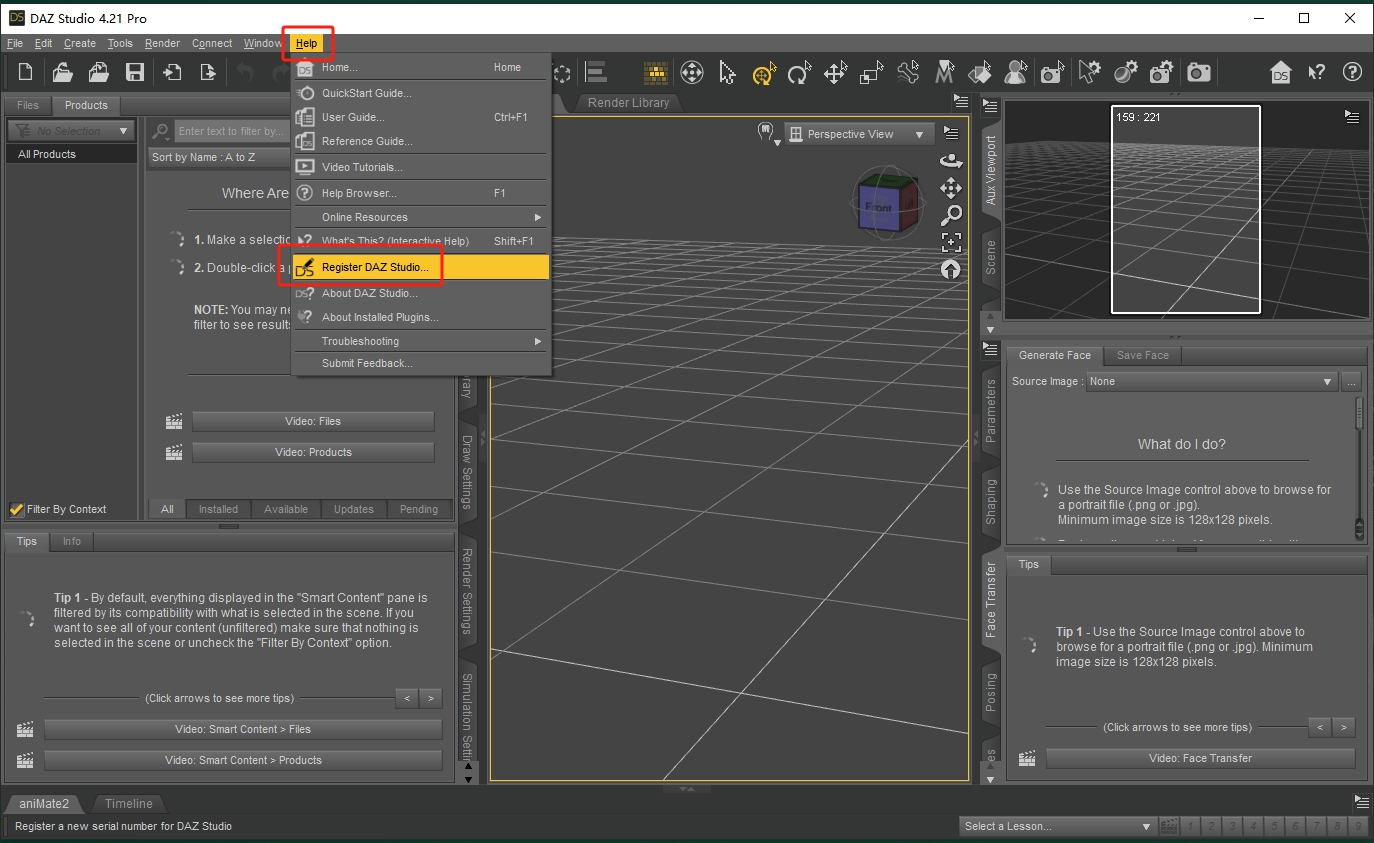Viewport: 1374px width, 843px height.
Task: Show the Installed products filter
Action: pos(218,509)
